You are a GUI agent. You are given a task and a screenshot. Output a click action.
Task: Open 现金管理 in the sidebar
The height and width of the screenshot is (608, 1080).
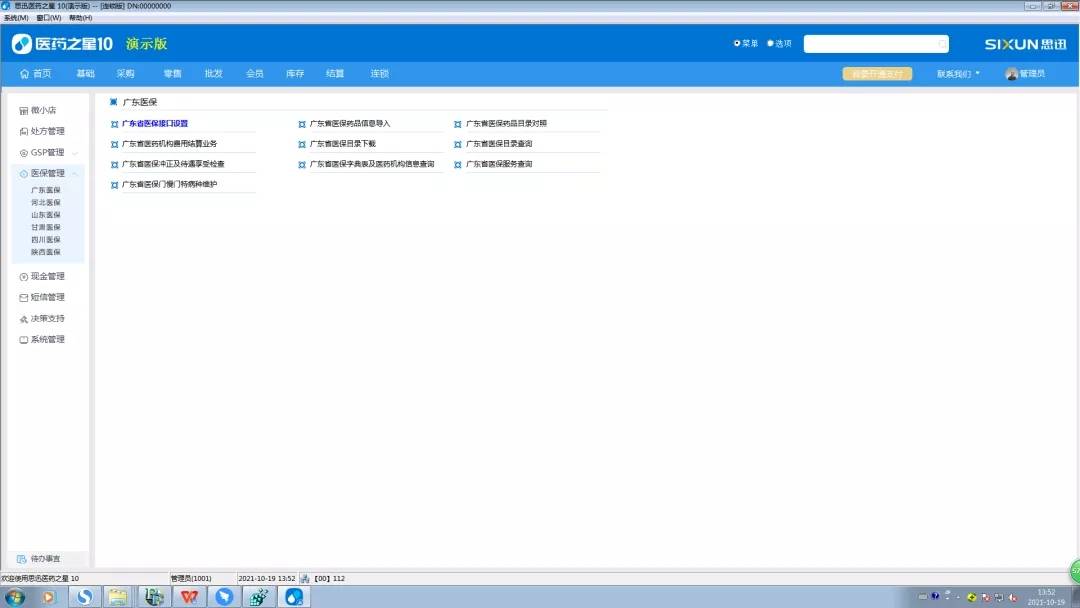42,276
